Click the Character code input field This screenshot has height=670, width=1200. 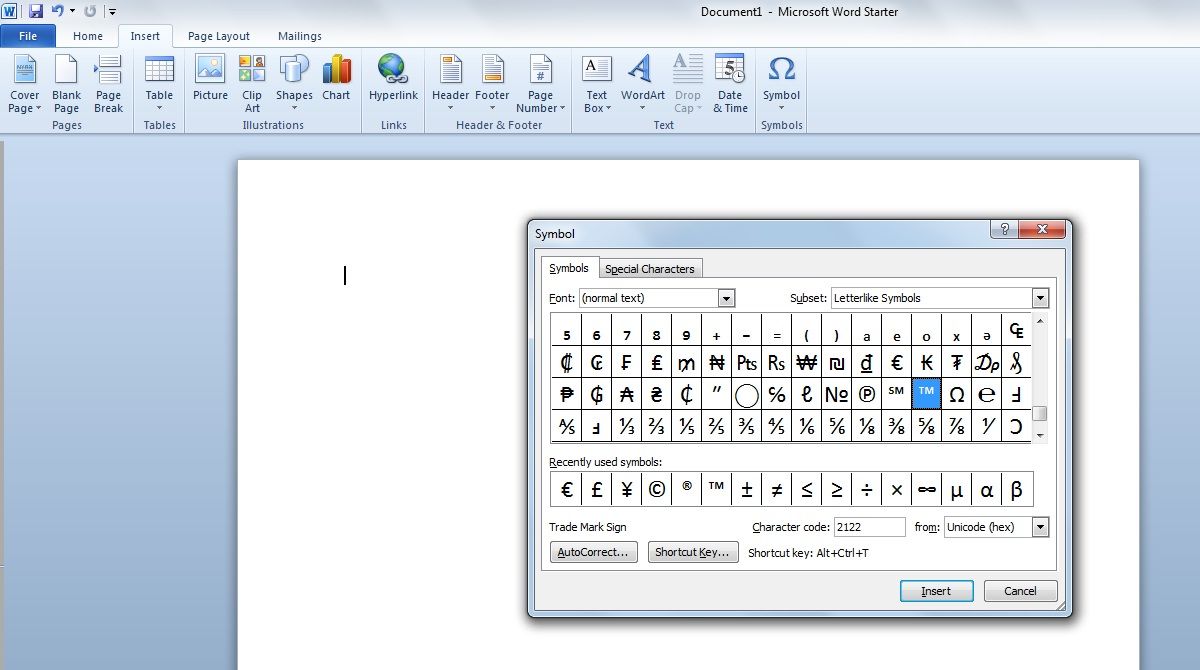click(869, 527)
